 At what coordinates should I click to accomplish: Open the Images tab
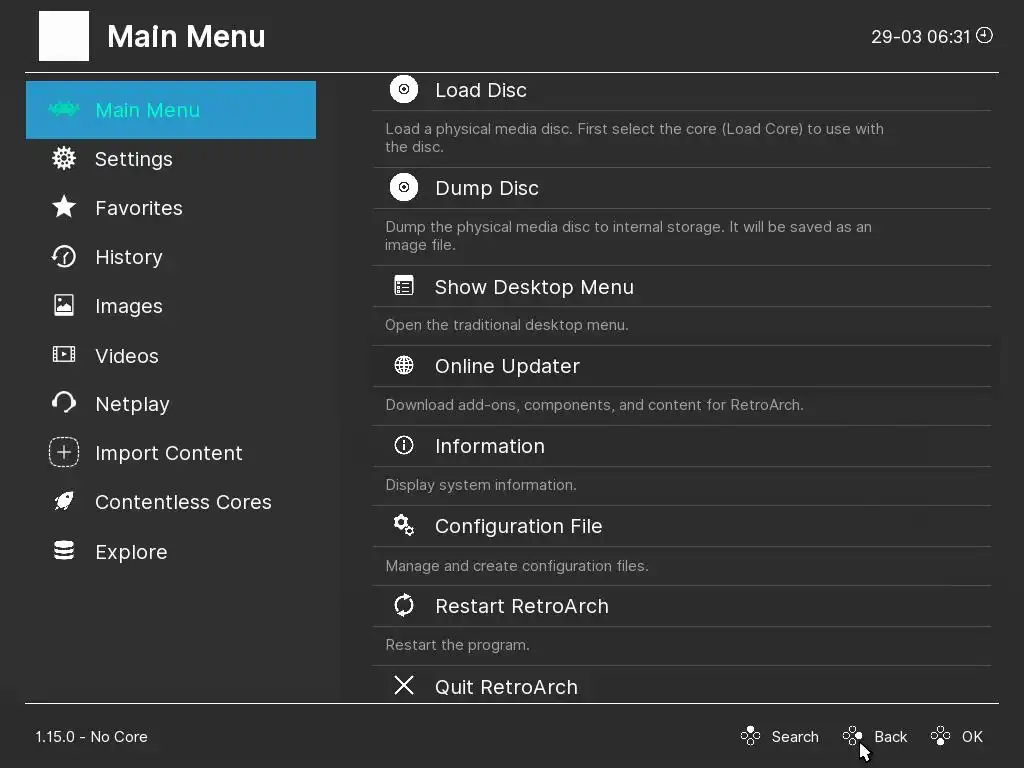pos(170,306)
